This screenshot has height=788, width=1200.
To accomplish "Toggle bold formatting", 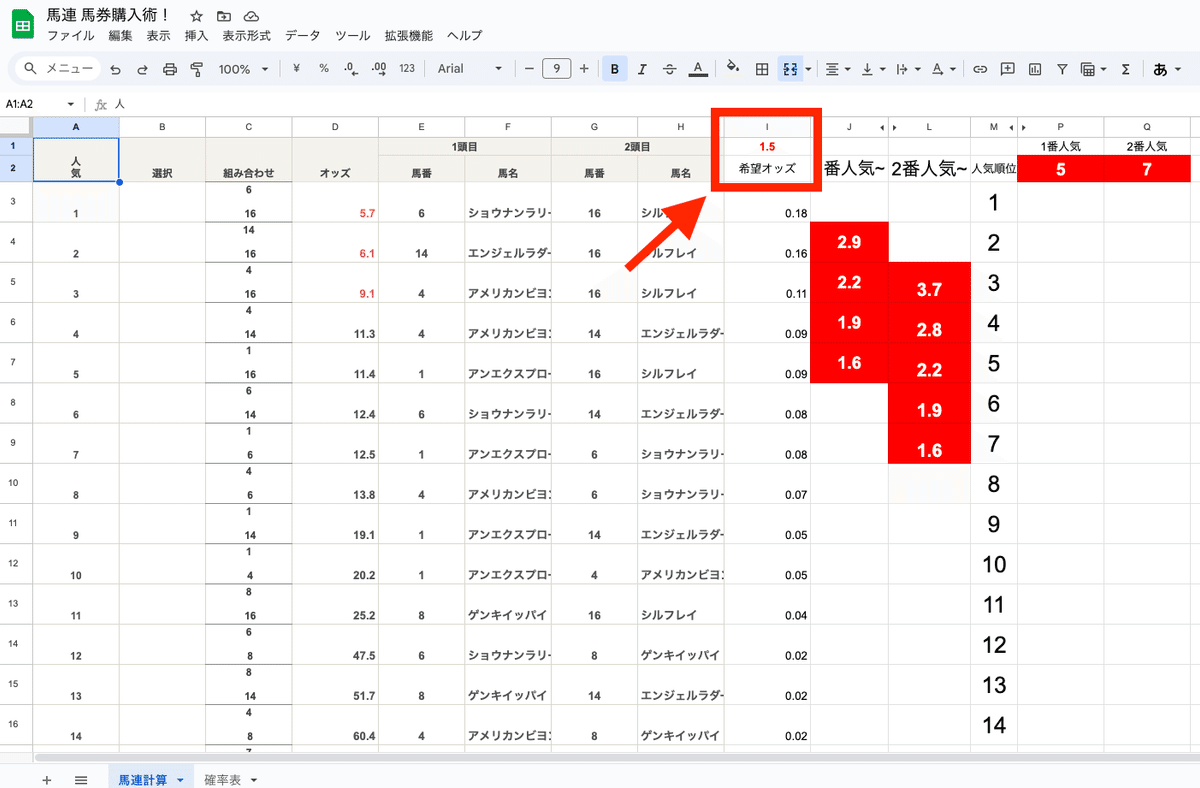I will coord(614,69).
